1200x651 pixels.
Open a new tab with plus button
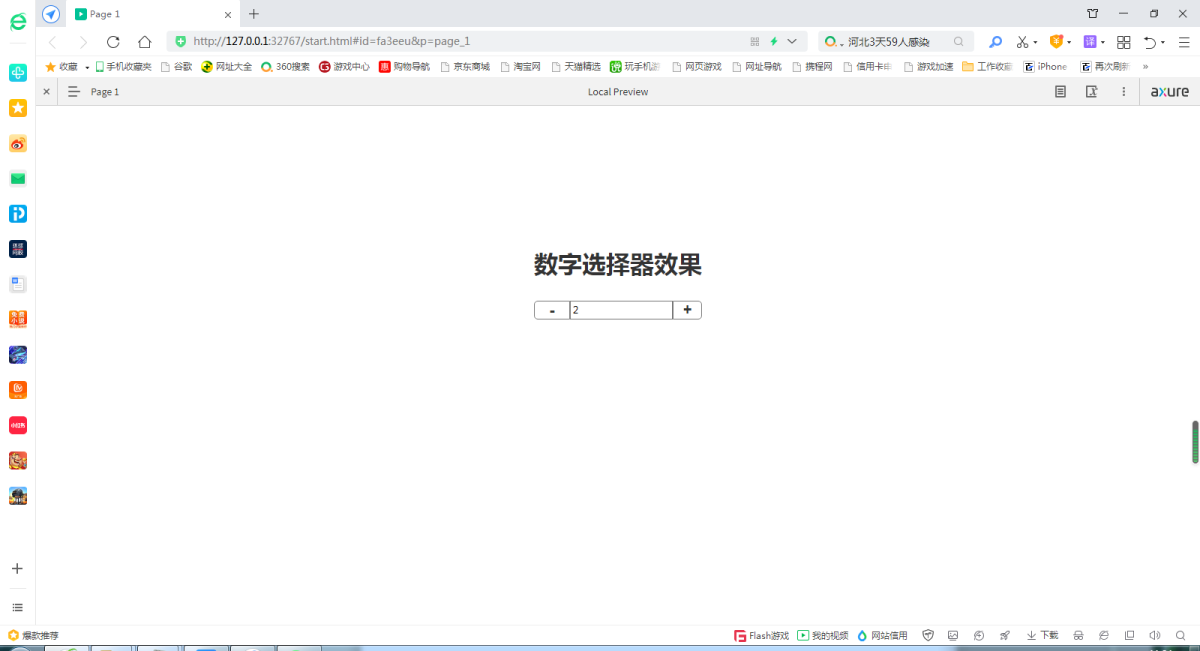click(x=254, y=14)
